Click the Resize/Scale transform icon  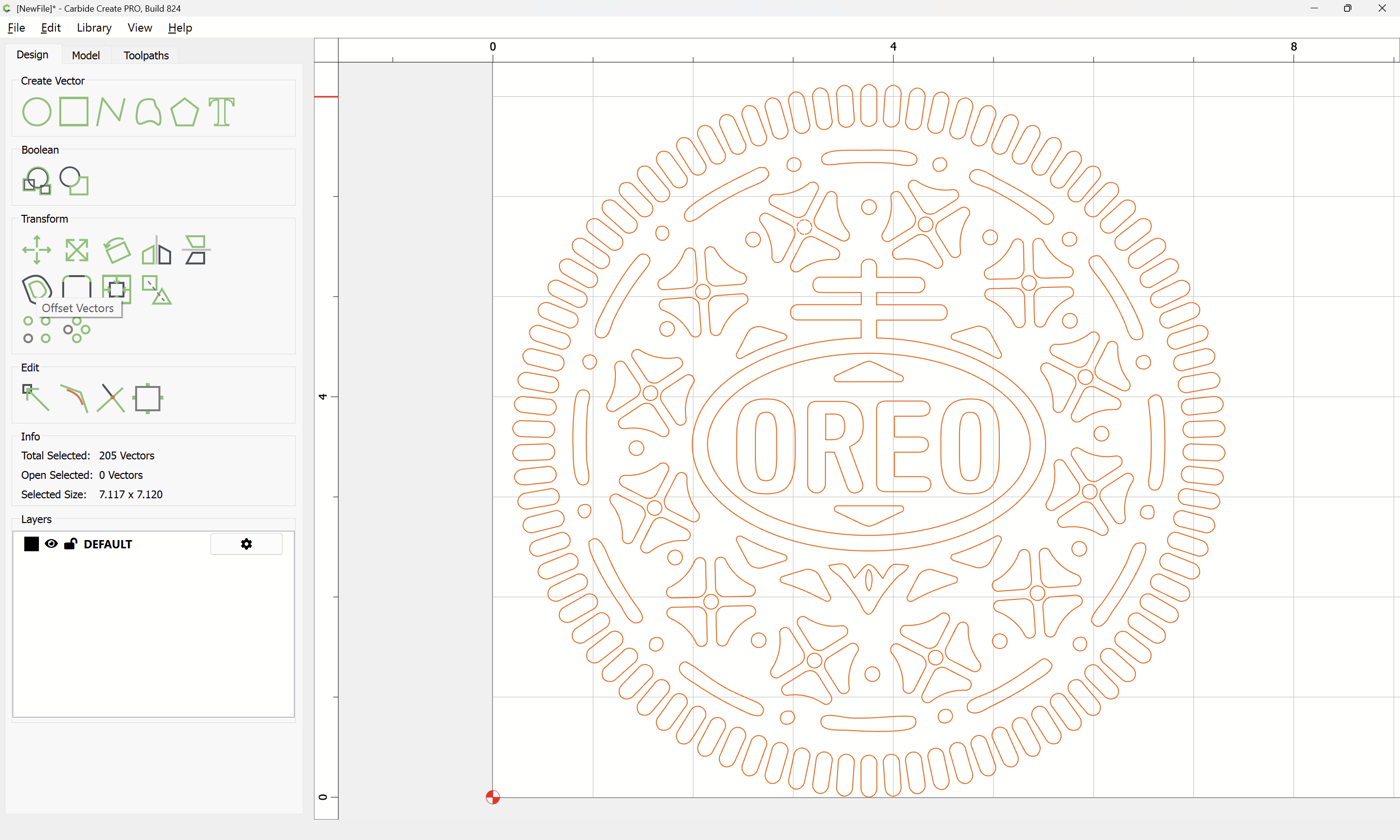[x=76, y=250]
